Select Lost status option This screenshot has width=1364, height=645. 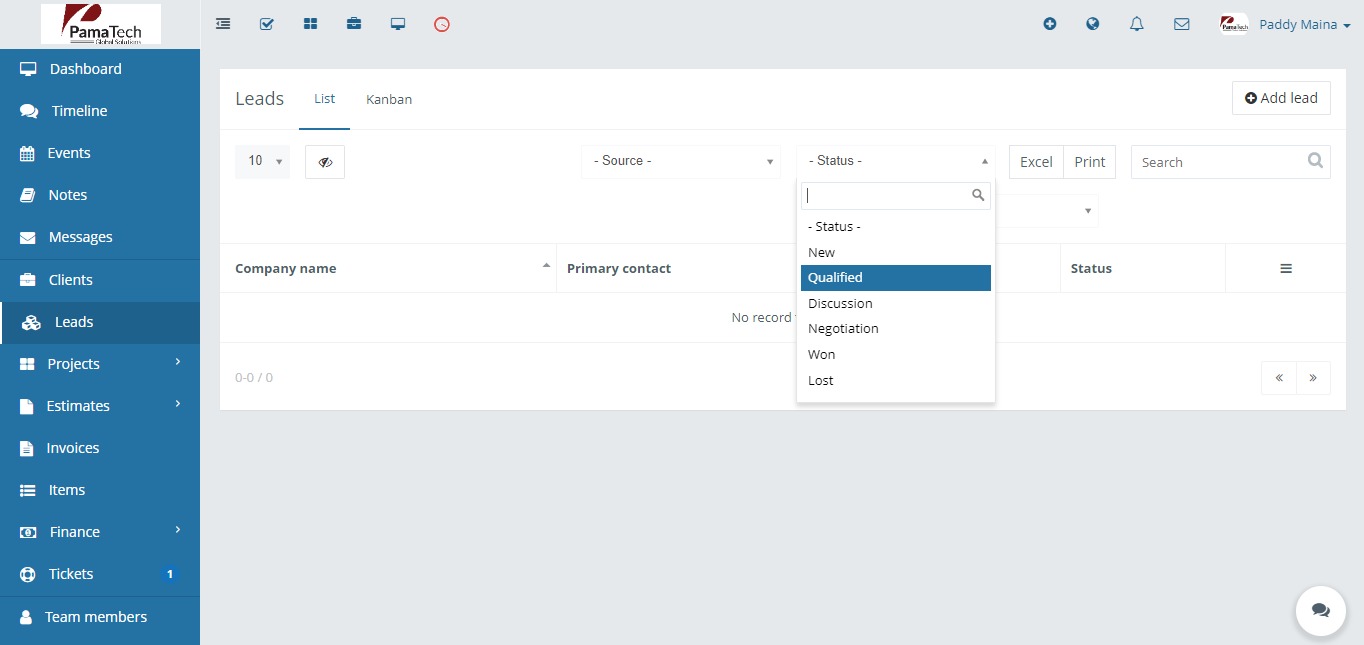[896, 380]
